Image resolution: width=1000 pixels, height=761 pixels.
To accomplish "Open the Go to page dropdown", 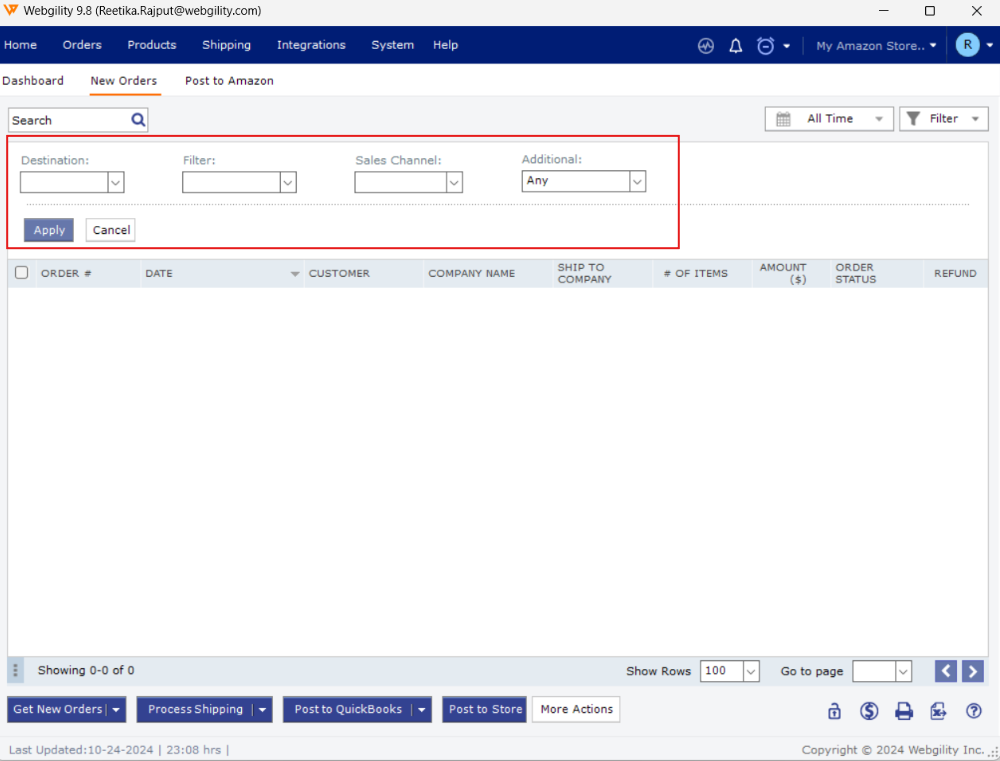I will [882, 671].
